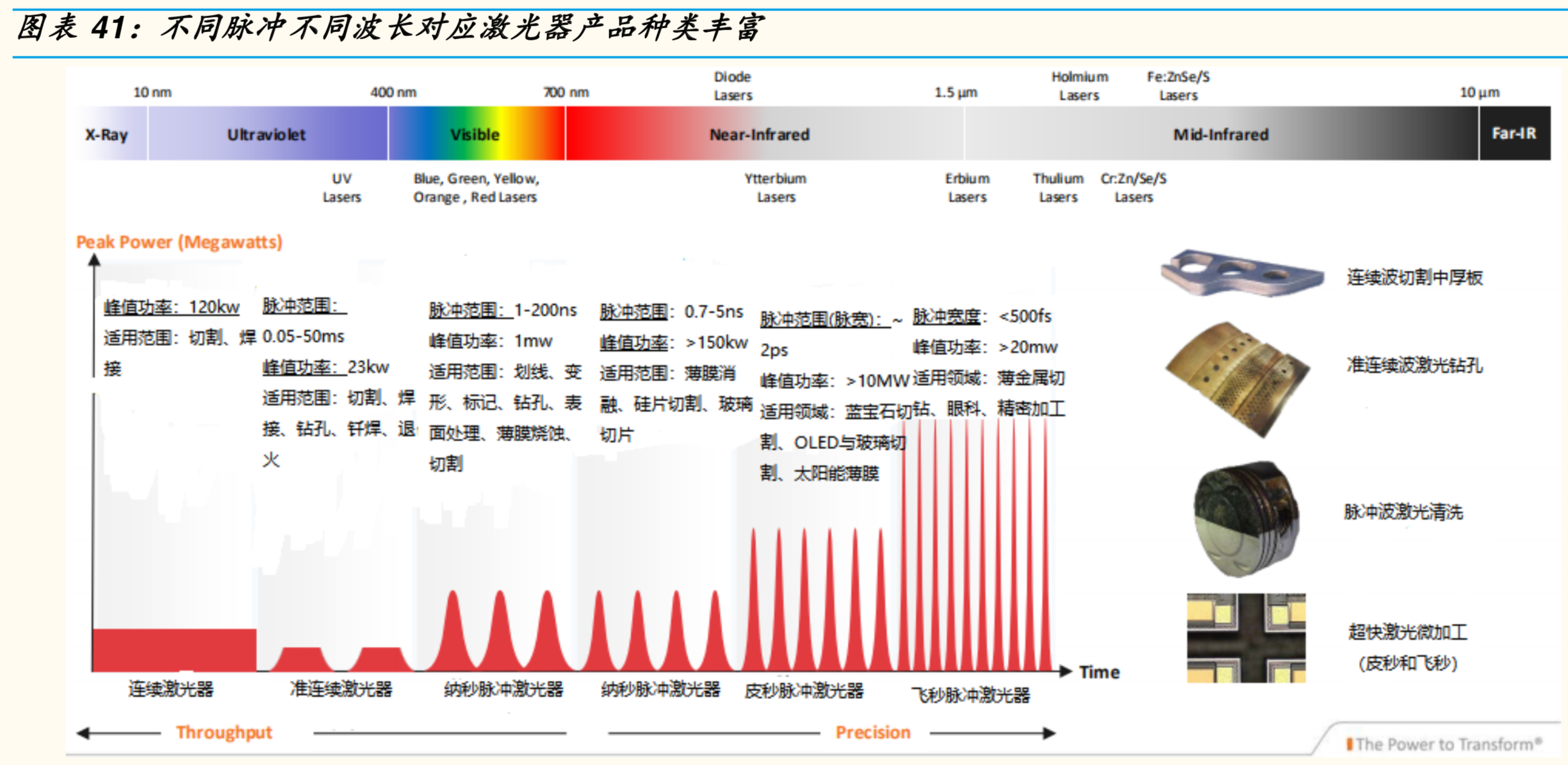Click the Near-Infrared band label

click(760, 135)
